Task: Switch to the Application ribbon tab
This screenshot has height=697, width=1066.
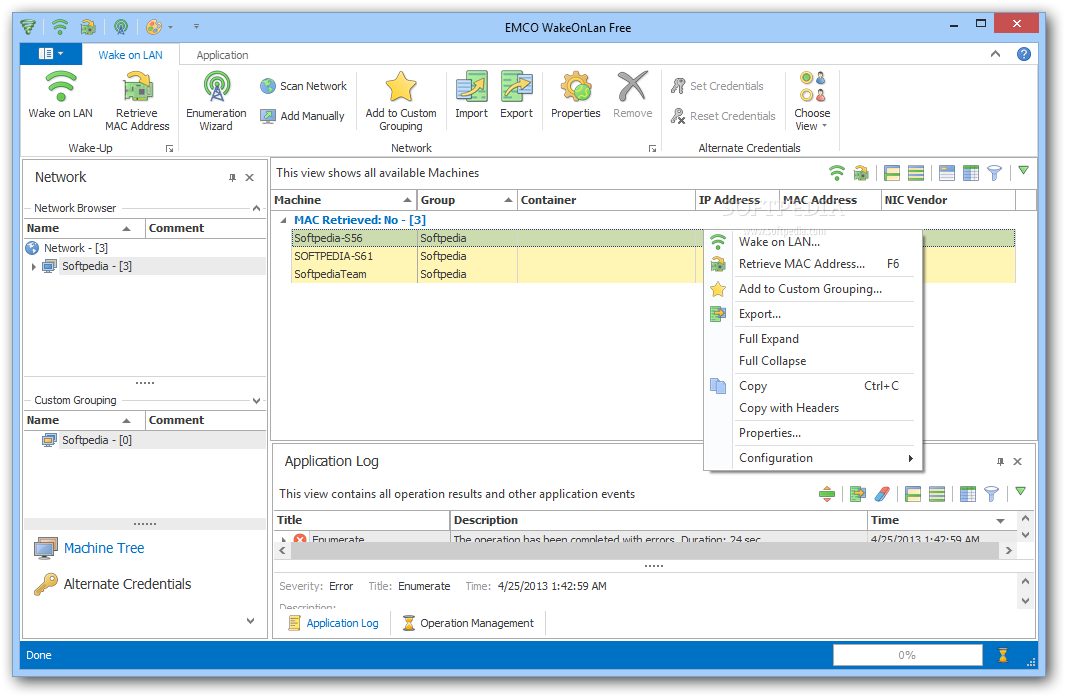Action: coord(222,55)
